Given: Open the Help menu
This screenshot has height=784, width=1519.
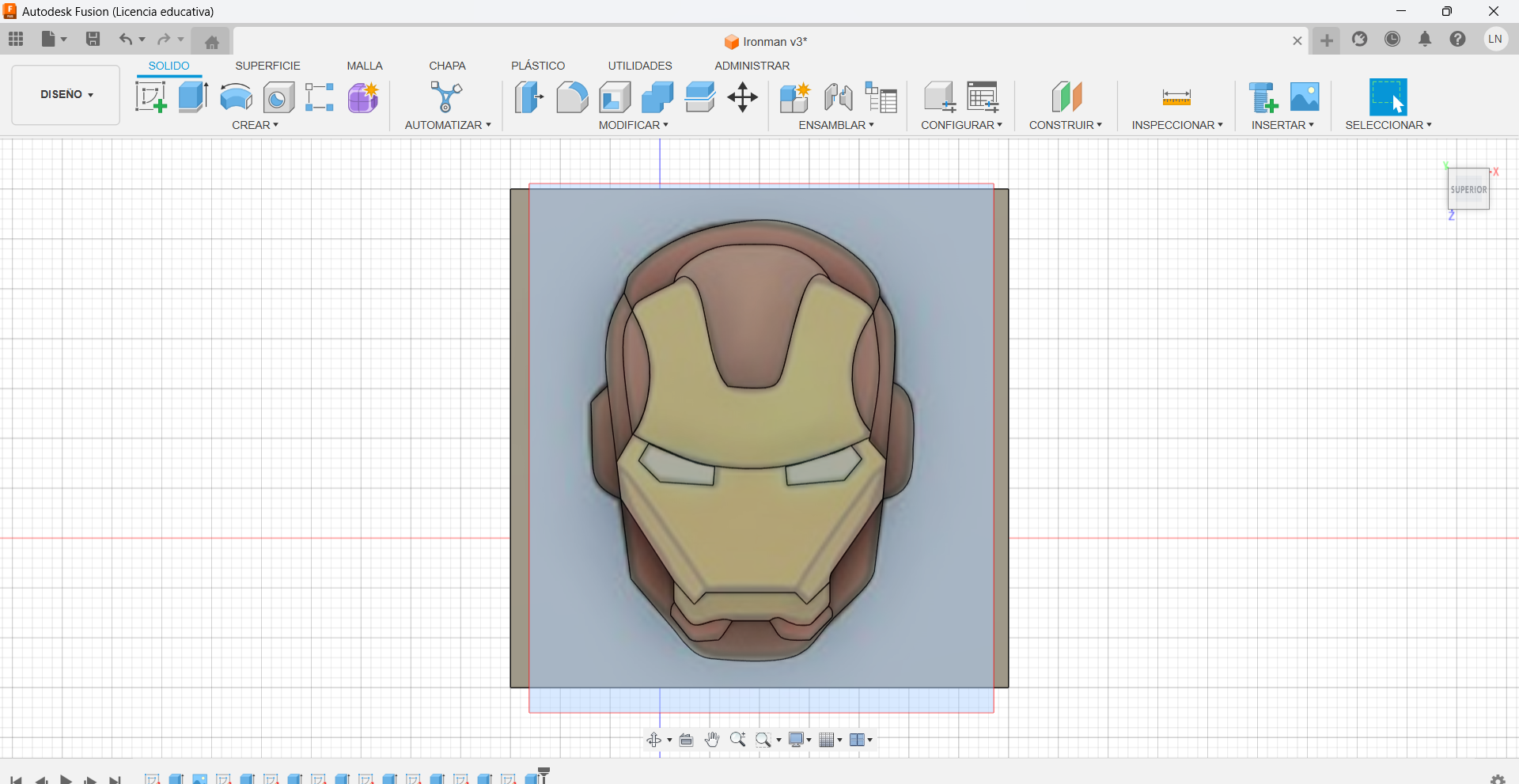Looking at the screenshot, I should pyautogui.click(x=1458, y=39).
